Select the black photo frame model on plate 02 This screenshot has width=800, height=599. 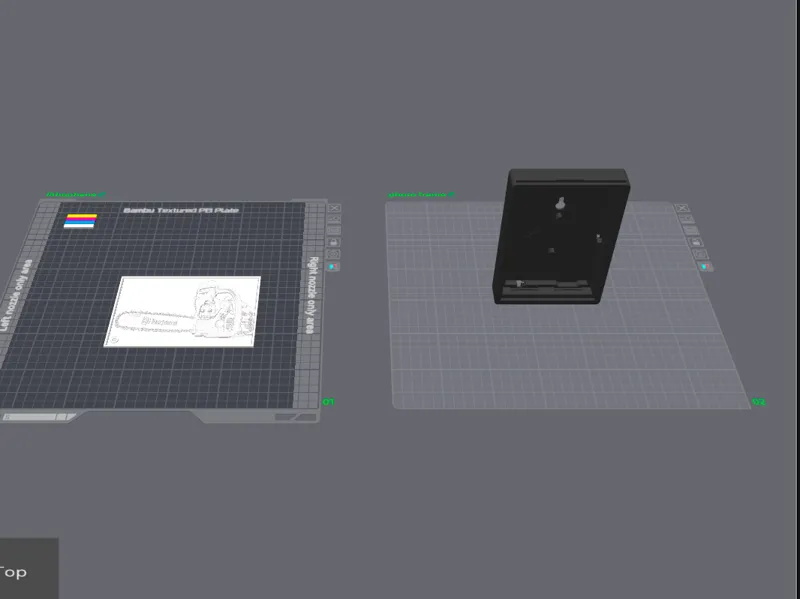click(561, 236)
